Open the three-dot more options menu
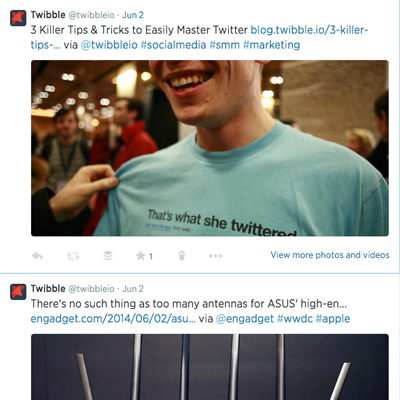This screenshot has width=400, height=400. coord(215,256)
